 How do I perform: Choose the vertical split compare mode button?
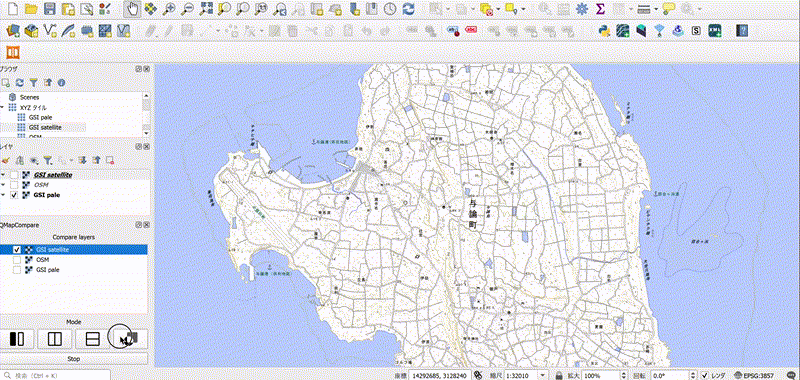point(55,338)
